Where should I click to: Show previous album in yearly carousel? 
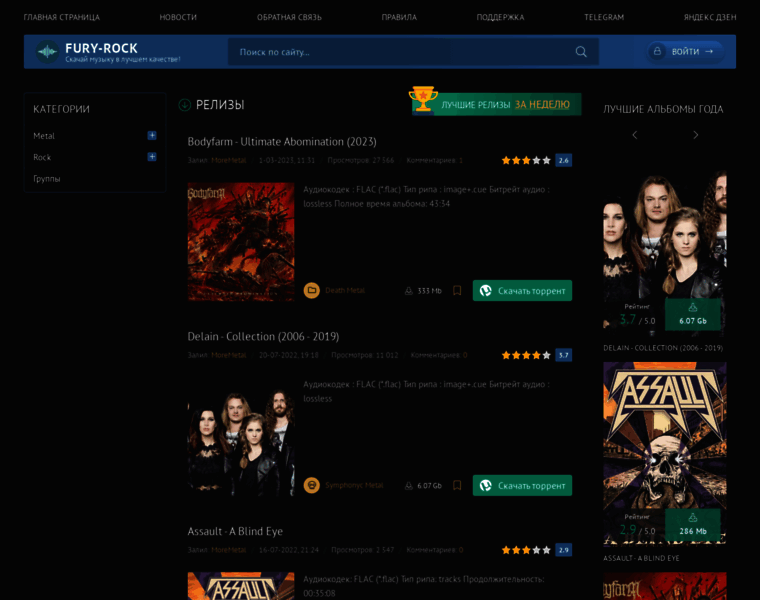coord(634,135)
